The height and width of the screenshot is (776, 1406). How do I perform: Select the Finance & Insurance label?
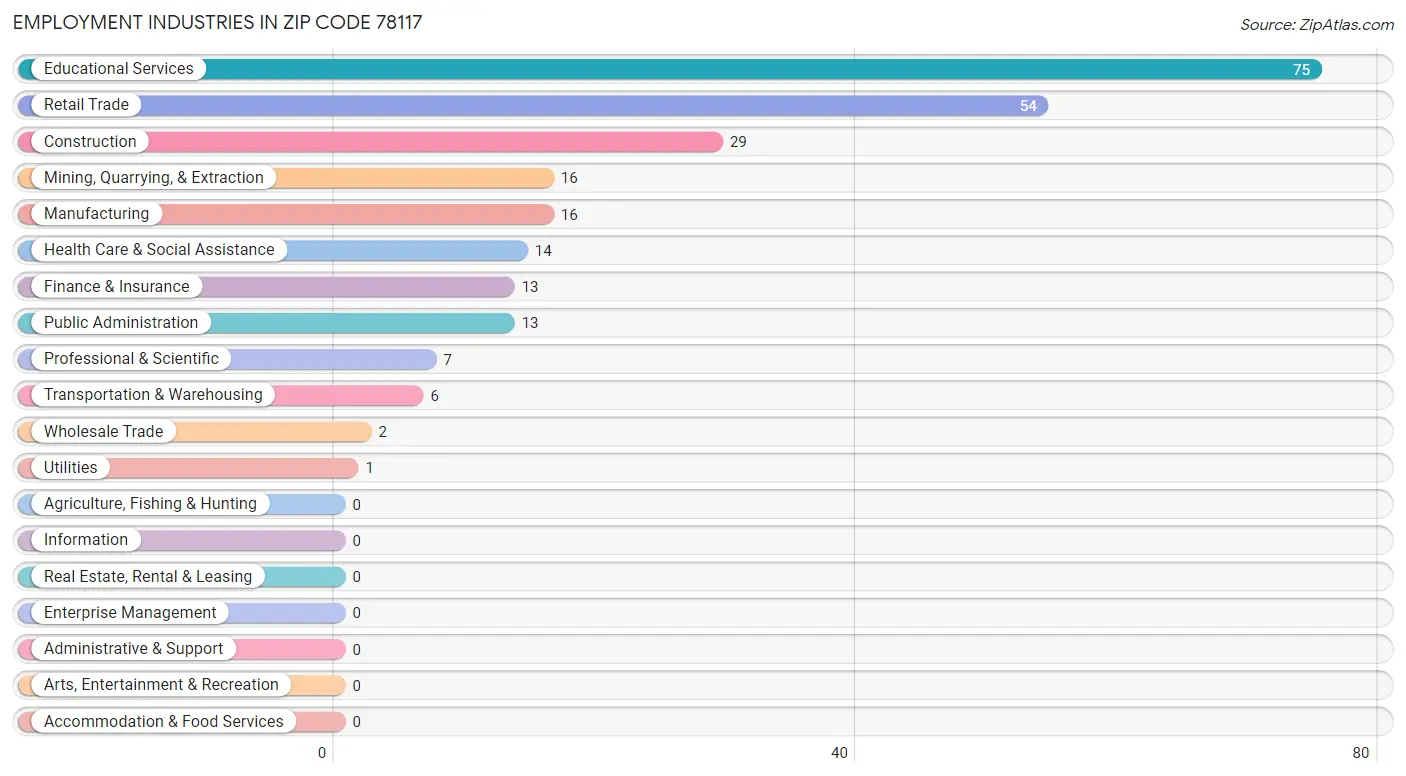[x=116, y=287]
